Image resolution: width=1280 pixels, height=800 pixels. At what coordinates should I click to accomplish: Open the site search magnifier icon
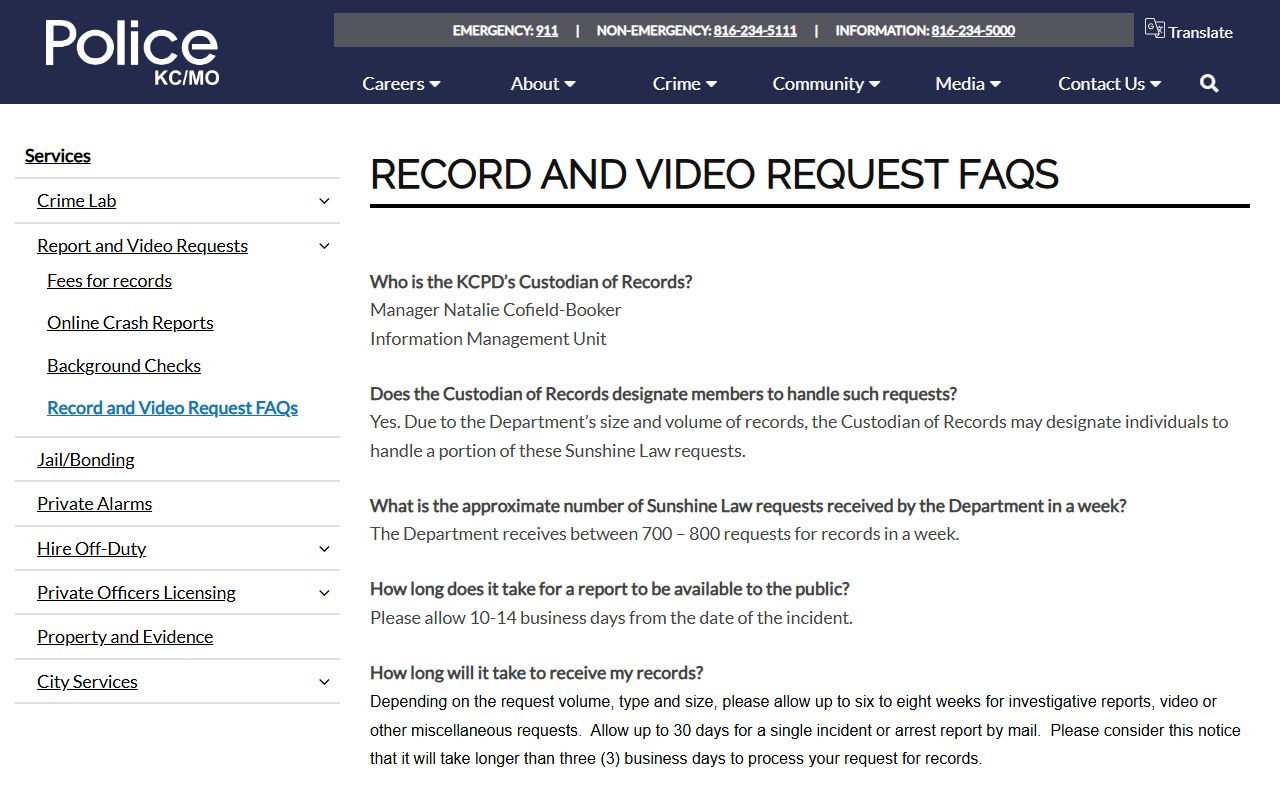click(x=1209, y=84)
